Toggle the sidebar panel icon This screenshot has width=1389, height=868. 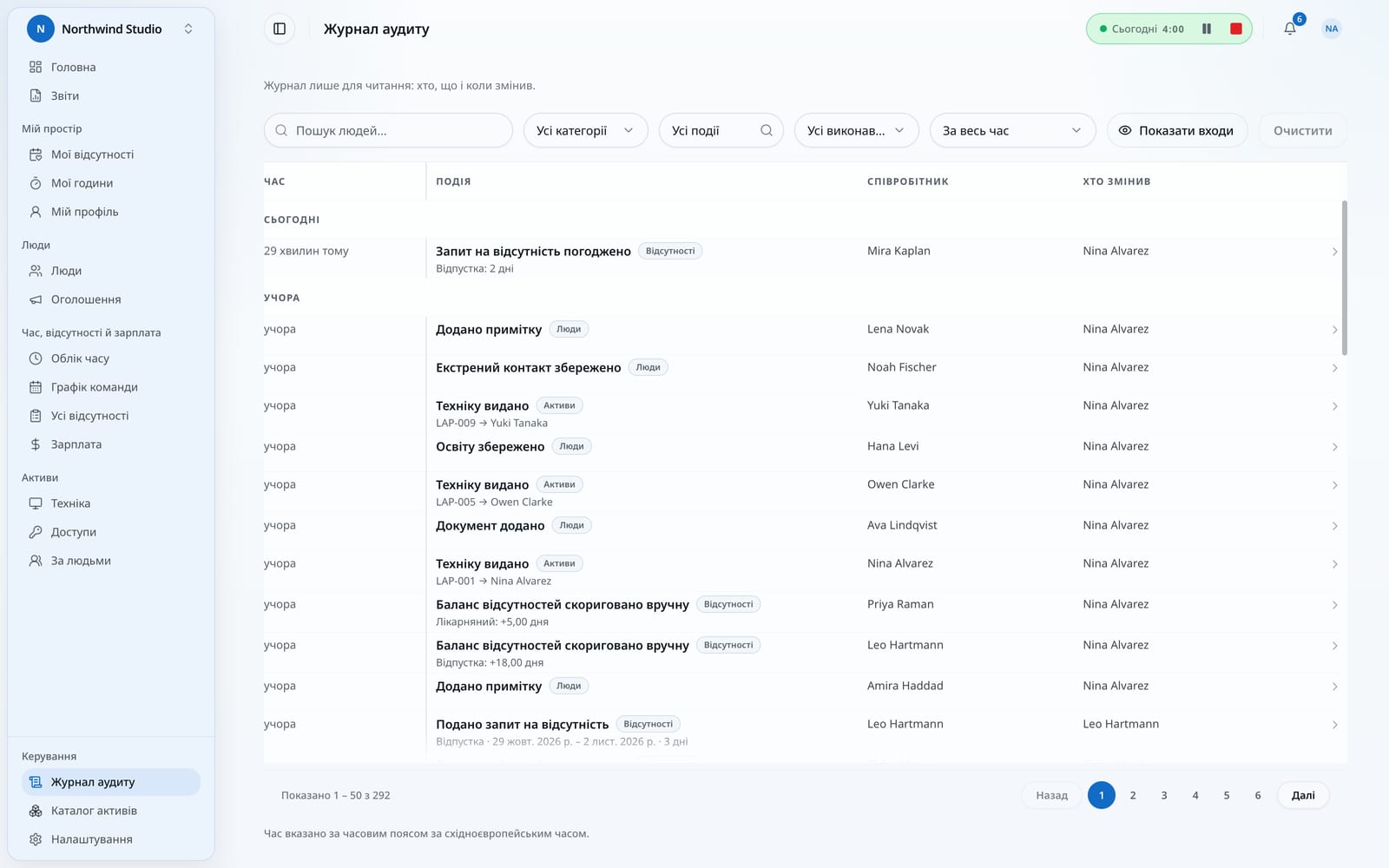[x=280, y=29]
